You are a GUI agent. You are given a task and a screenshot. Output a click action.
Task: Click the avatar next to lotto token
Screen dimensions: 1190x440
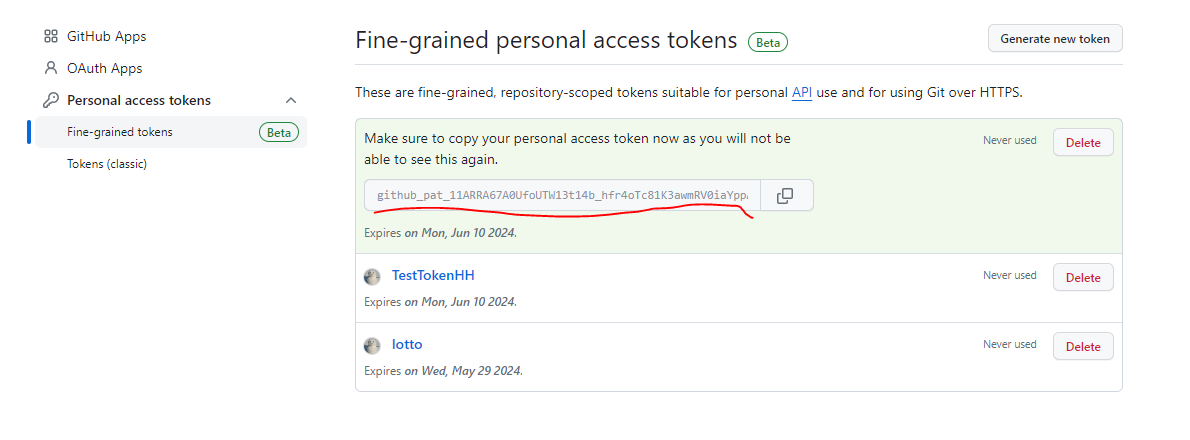coord(372,346)
